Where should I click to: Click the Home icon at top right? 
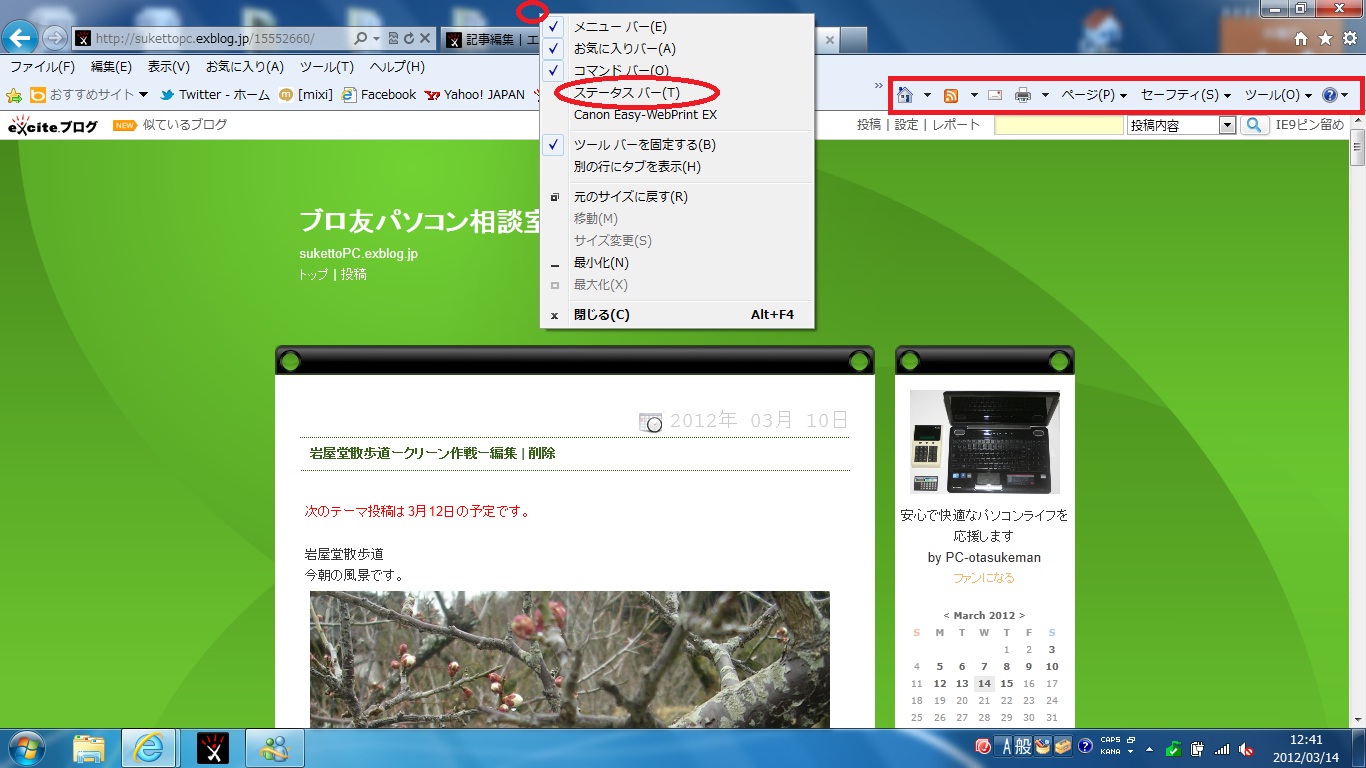point(1301,38)
